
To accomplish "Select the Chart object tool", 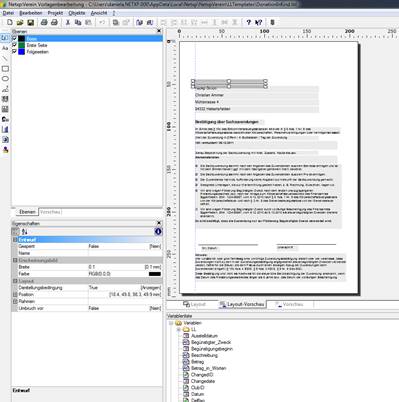I will [5, 129].
